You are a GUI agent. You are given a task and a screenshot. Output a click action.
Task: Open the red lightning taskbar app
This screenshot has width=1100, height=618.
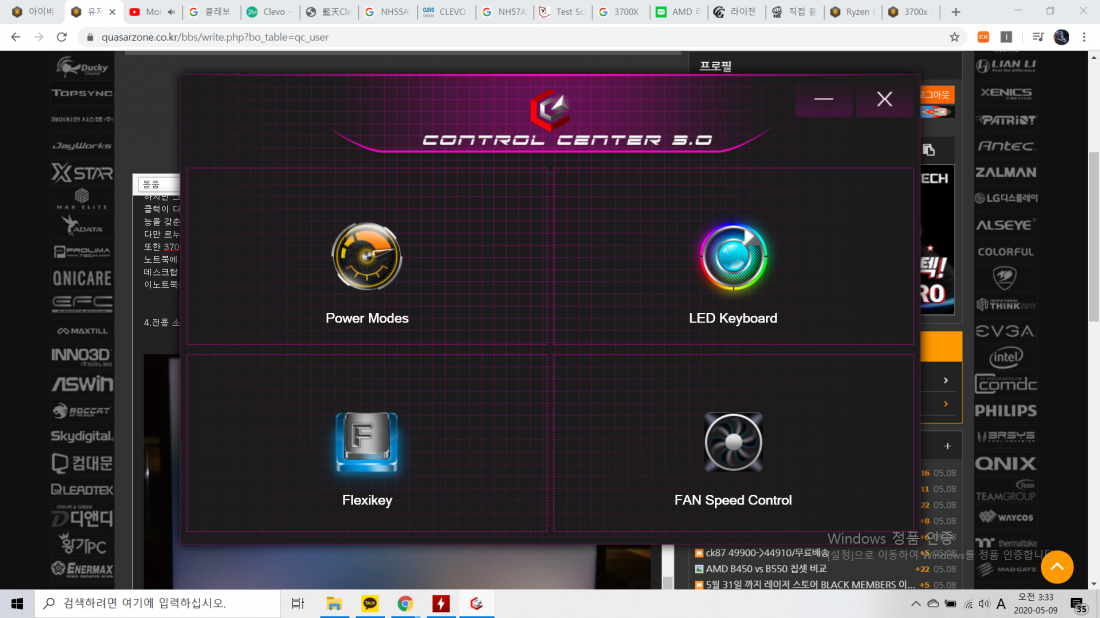click(x=441, y=603)
